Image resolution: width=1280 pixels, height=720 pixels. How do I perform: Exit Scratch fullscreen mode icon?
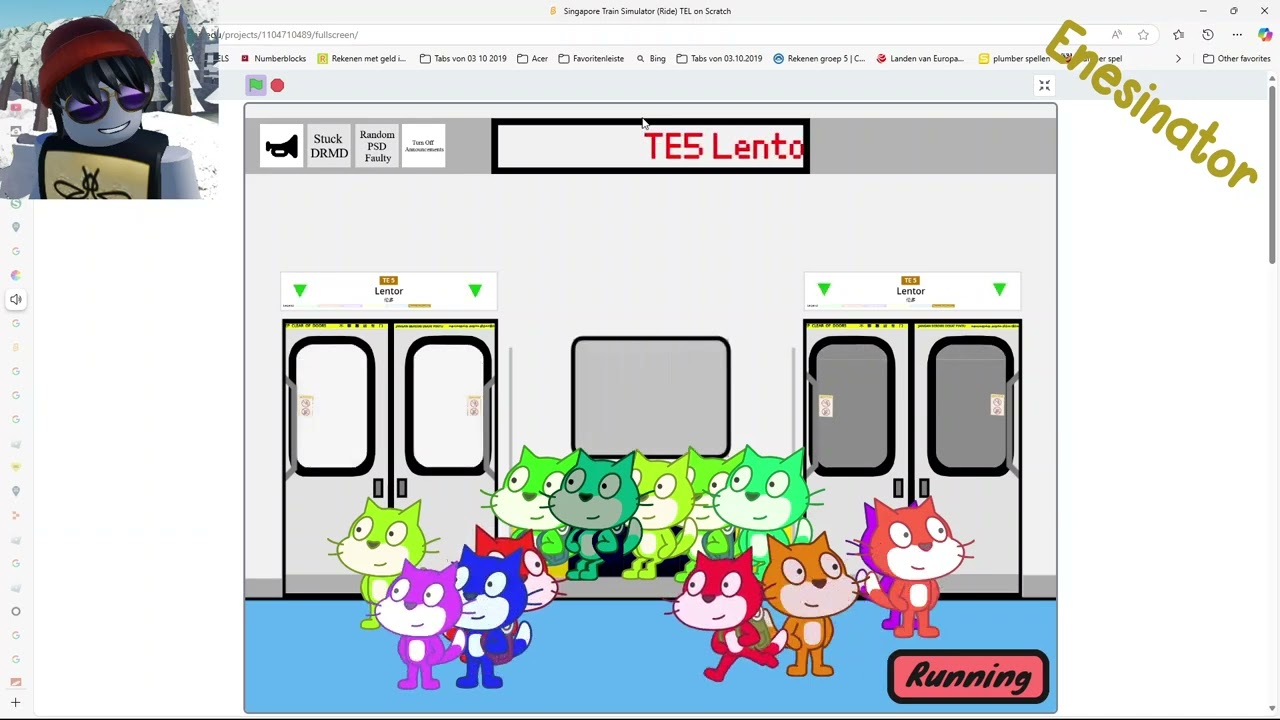pyautogui.click(x=1044, y=86)
